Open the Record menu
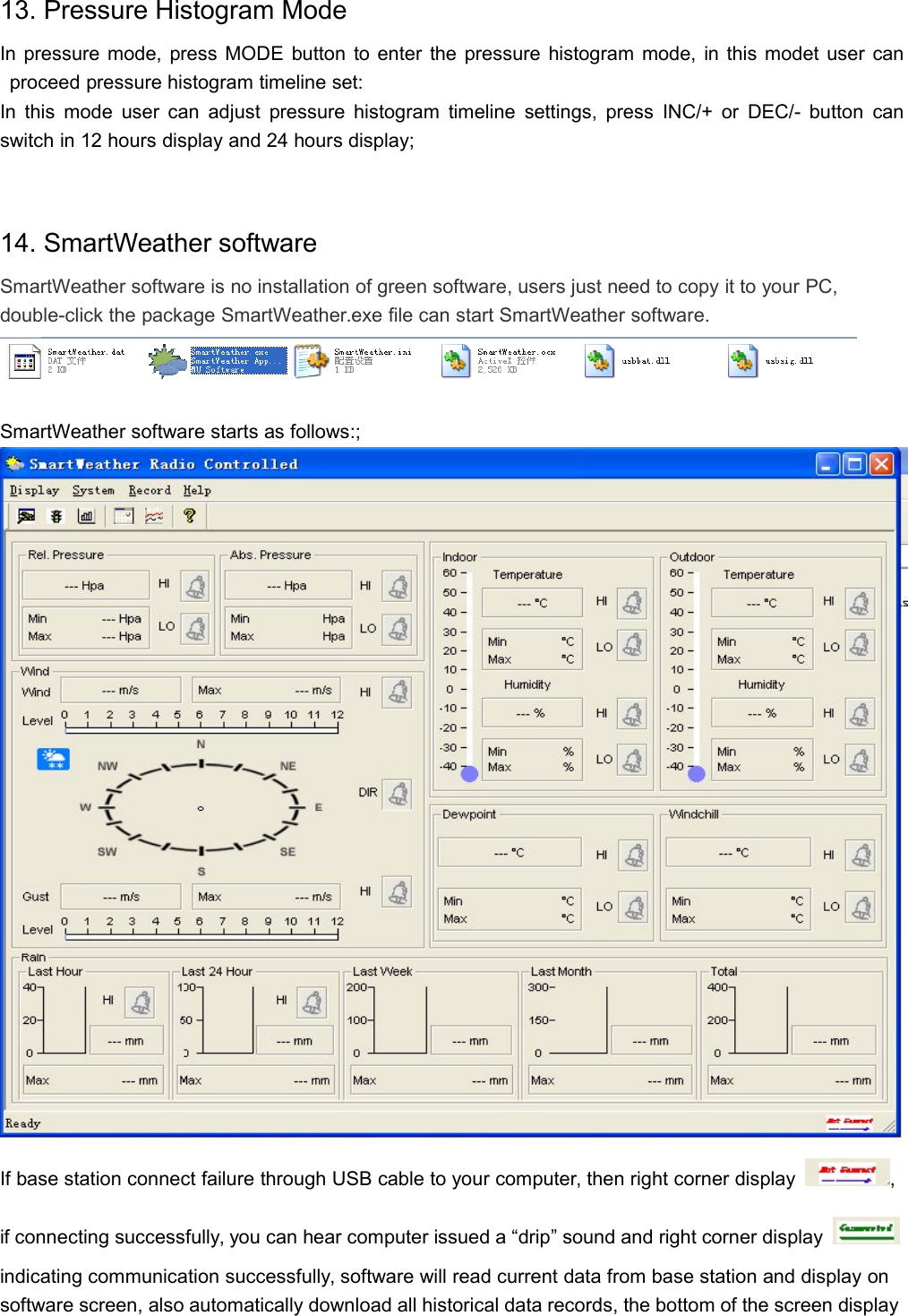908x1316 pixels. pyautogui.click(x=150, y=490)
